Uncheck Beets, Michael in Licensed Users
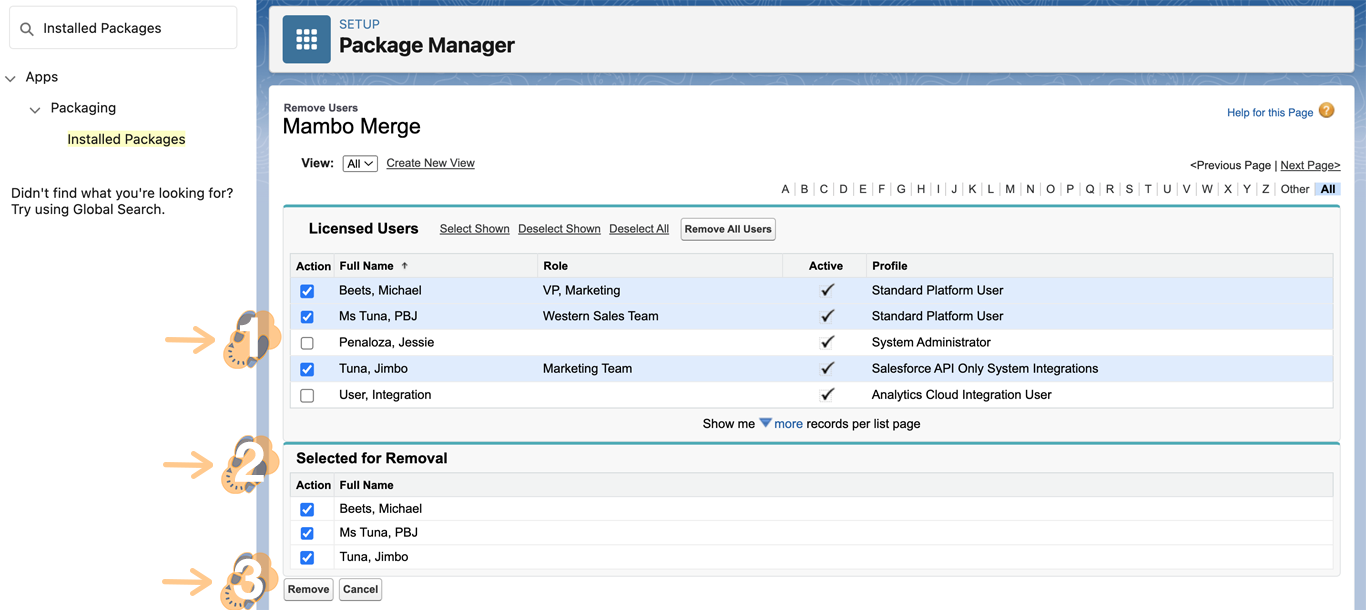The width and height of the screenshot is (1366, 610). 307,291
